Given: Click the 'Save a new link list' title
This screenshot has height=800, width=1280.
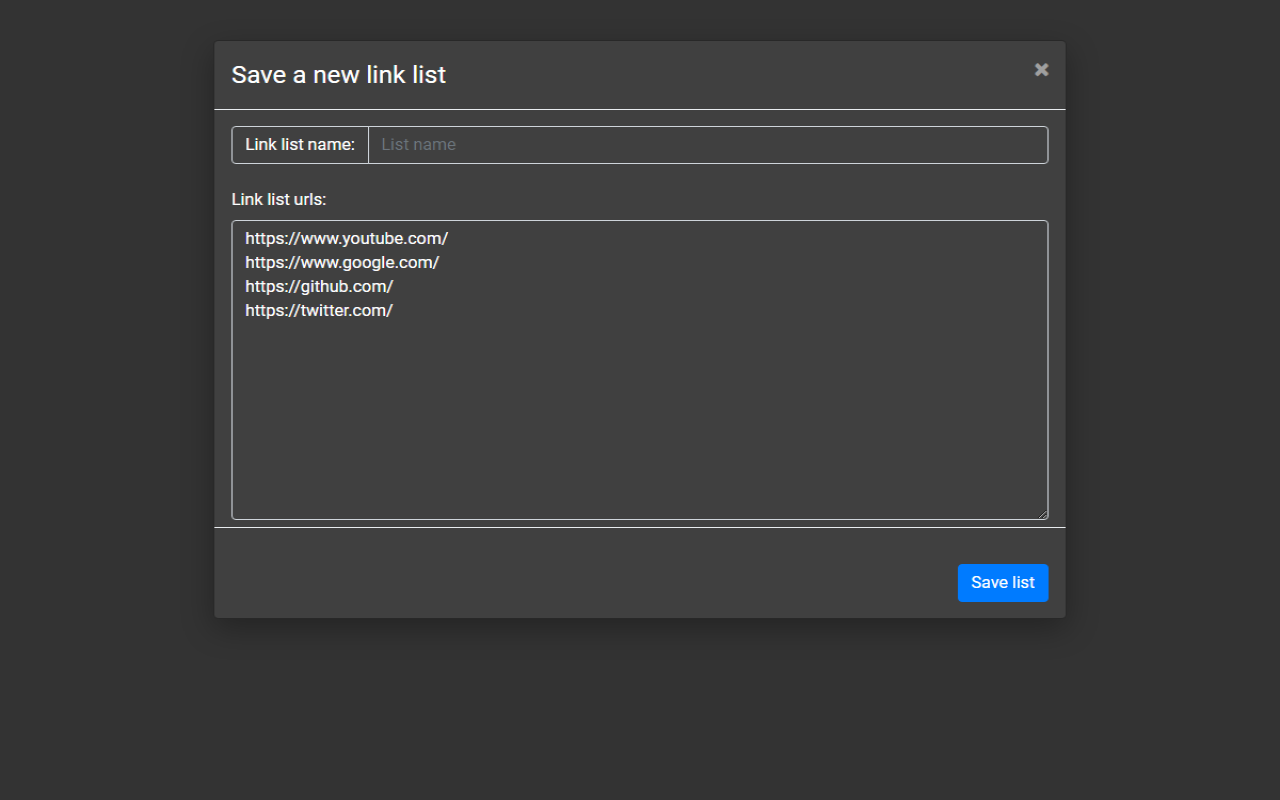Looking at the screenshot, I should pos(339,75).
